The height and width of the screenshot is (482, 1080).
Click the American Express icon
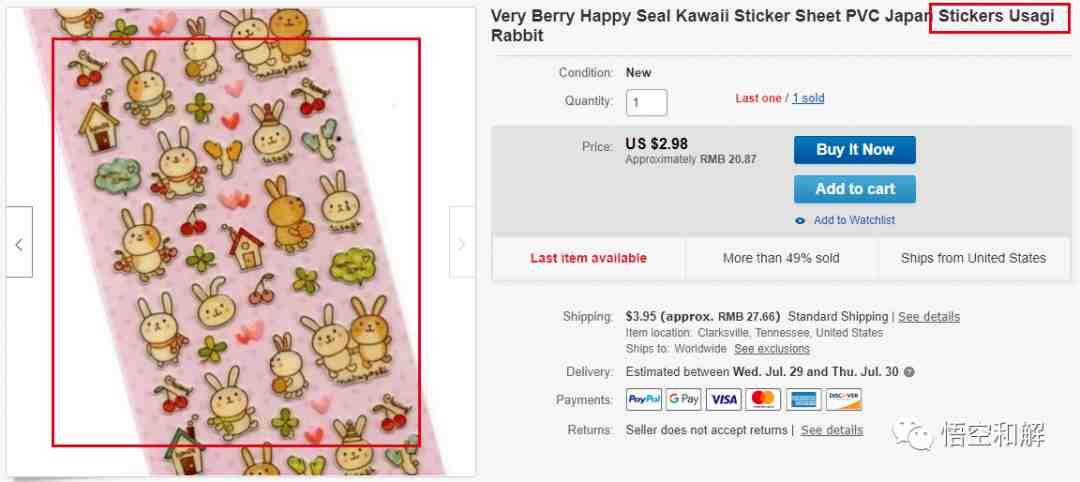(x=803, y=399)
